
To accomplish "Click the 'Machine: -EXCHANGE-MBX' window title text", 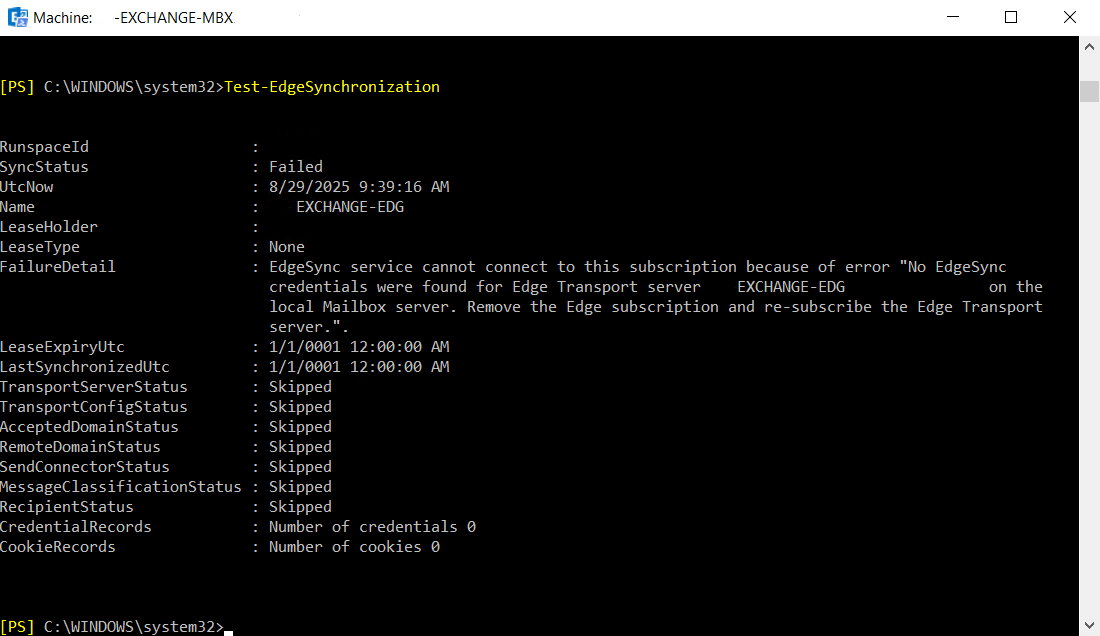I will click(x=133, y=18).
